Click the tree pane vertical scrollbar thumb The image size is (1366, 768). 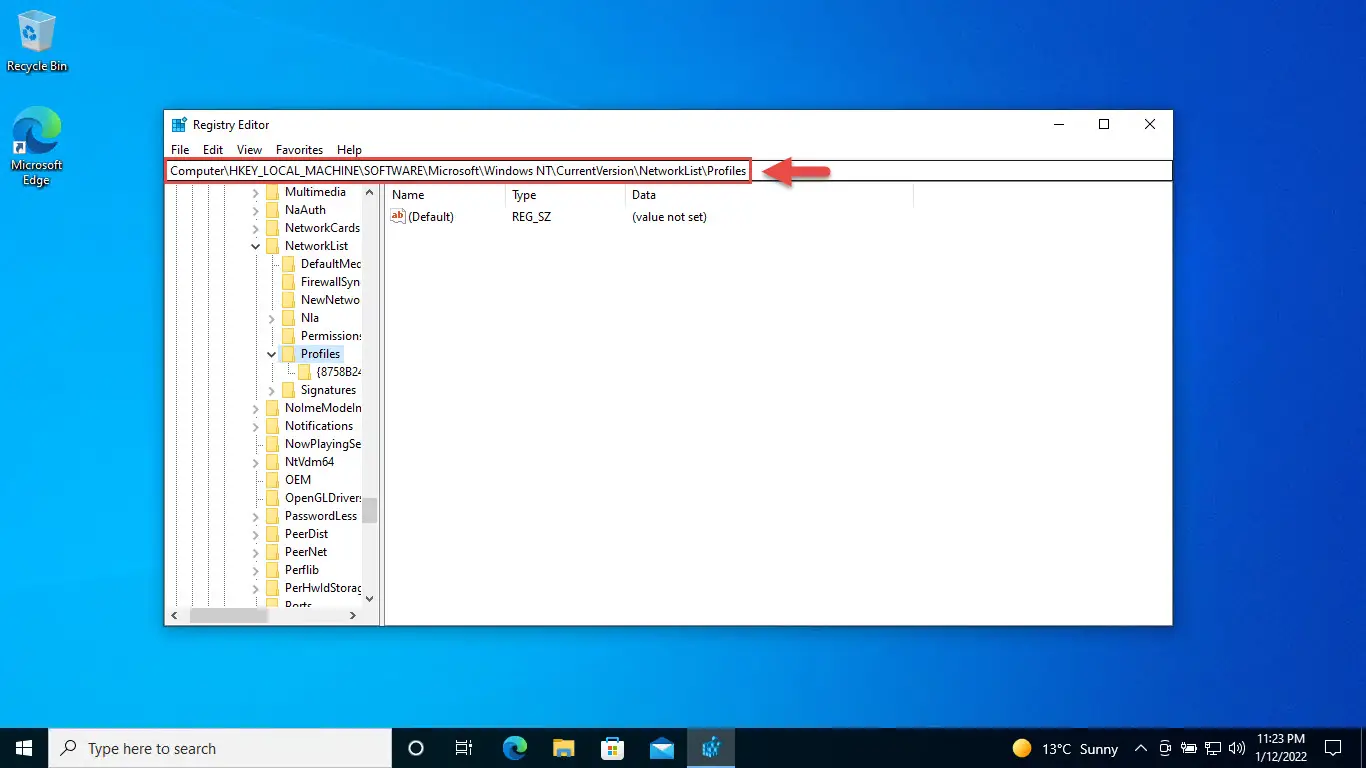click(370, 510)
